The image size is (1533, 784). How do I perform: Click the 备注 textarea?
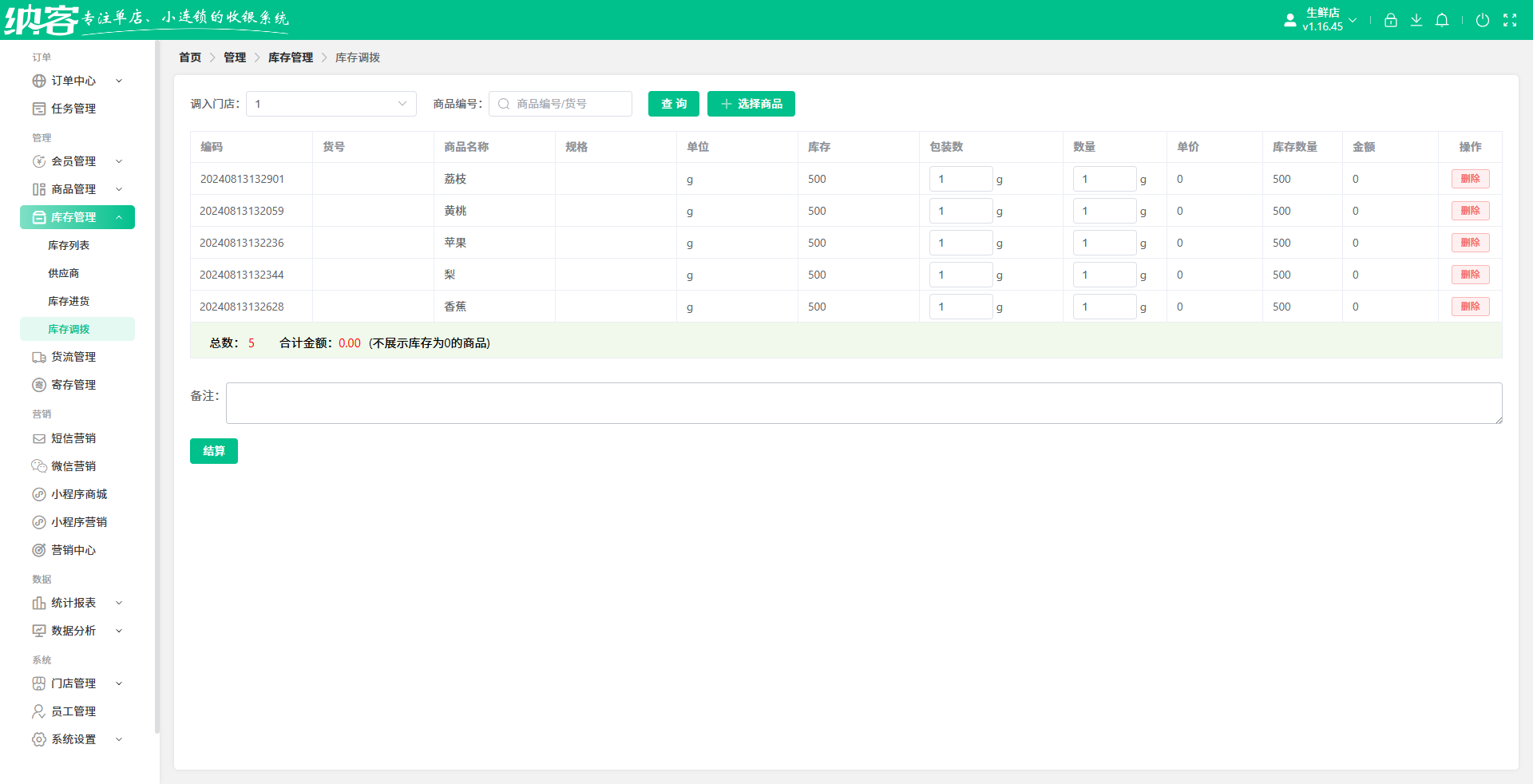pos(864,403)
